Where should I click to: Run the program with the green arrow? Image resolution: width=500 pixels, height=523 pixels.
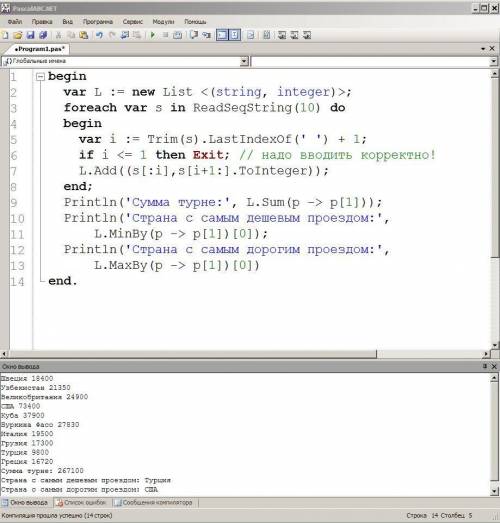[x=153, y=35]
